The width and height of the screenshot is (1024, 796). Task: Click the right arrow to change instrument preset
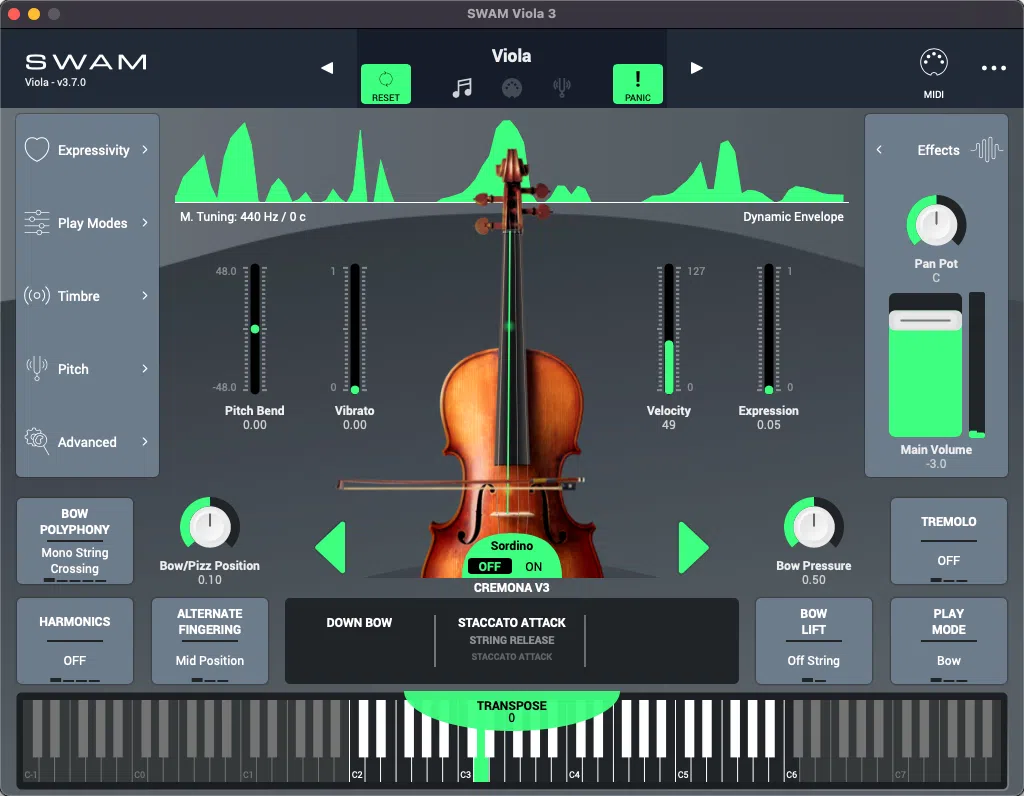(694, 546)
